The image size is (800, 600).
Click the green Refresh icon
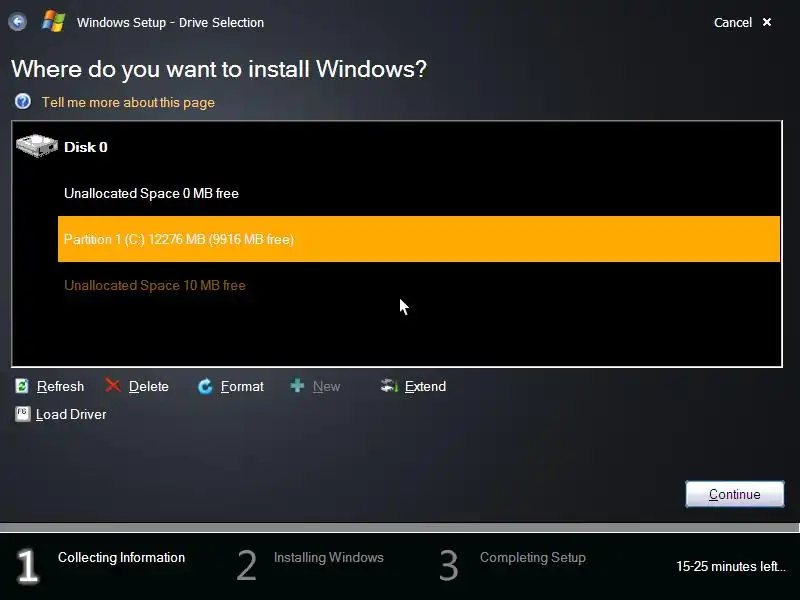[x=22, y=386]
